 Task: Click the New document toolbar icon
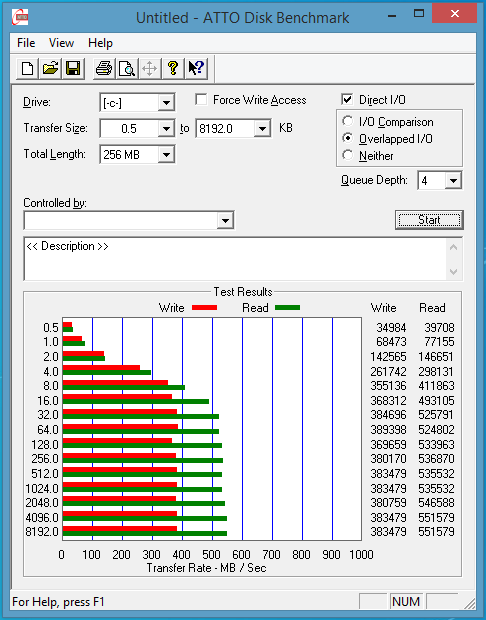point(27,68)
